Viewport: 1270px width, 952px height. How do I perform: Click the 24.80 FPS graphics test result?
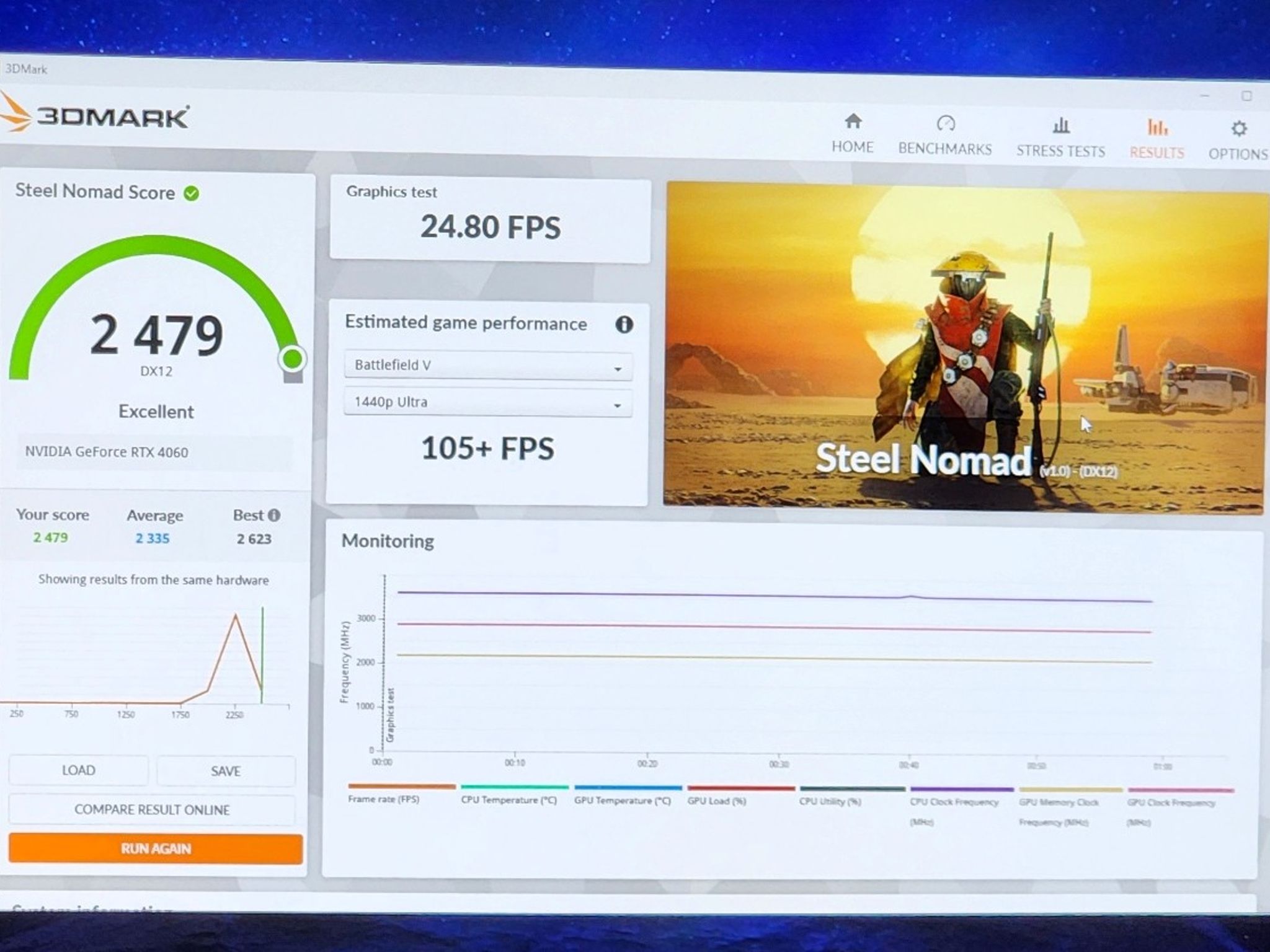[x=490, y=227]
